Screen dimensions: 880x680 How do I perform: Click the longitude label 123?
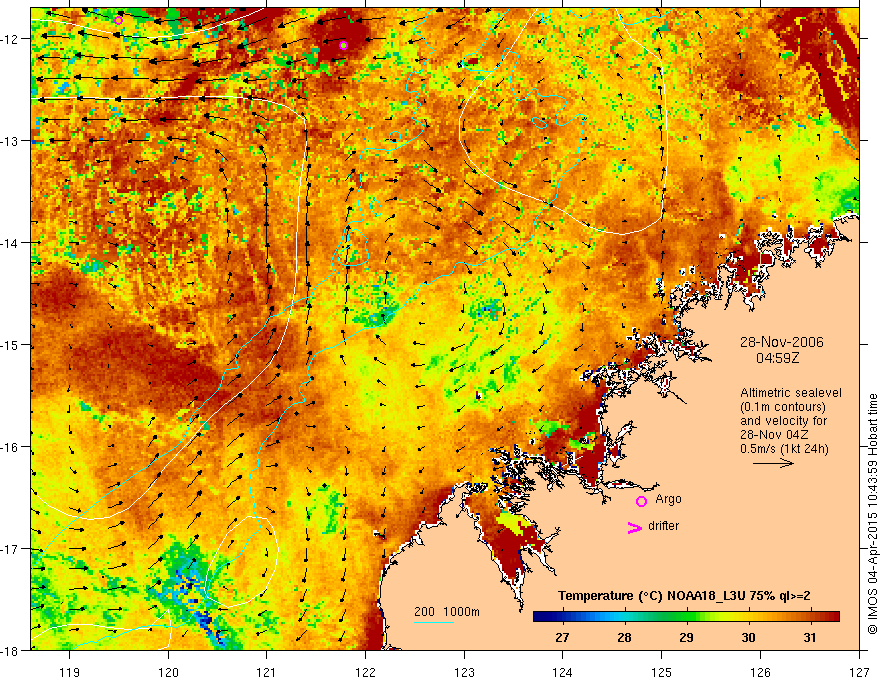(464, 672)
